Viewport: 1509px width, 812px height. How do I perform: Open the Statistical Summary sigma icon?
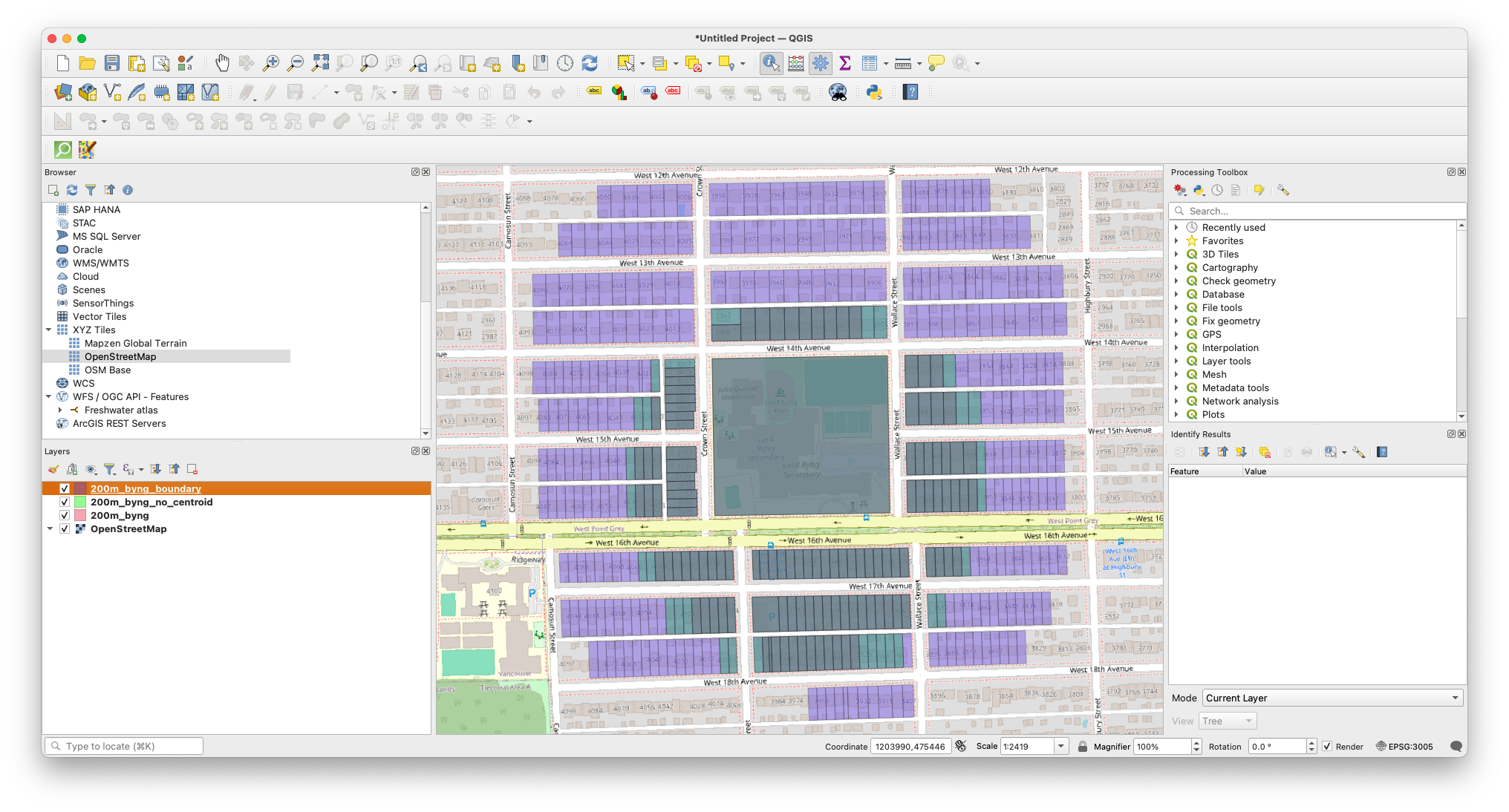pyautogui.click(x=844, y=63)
